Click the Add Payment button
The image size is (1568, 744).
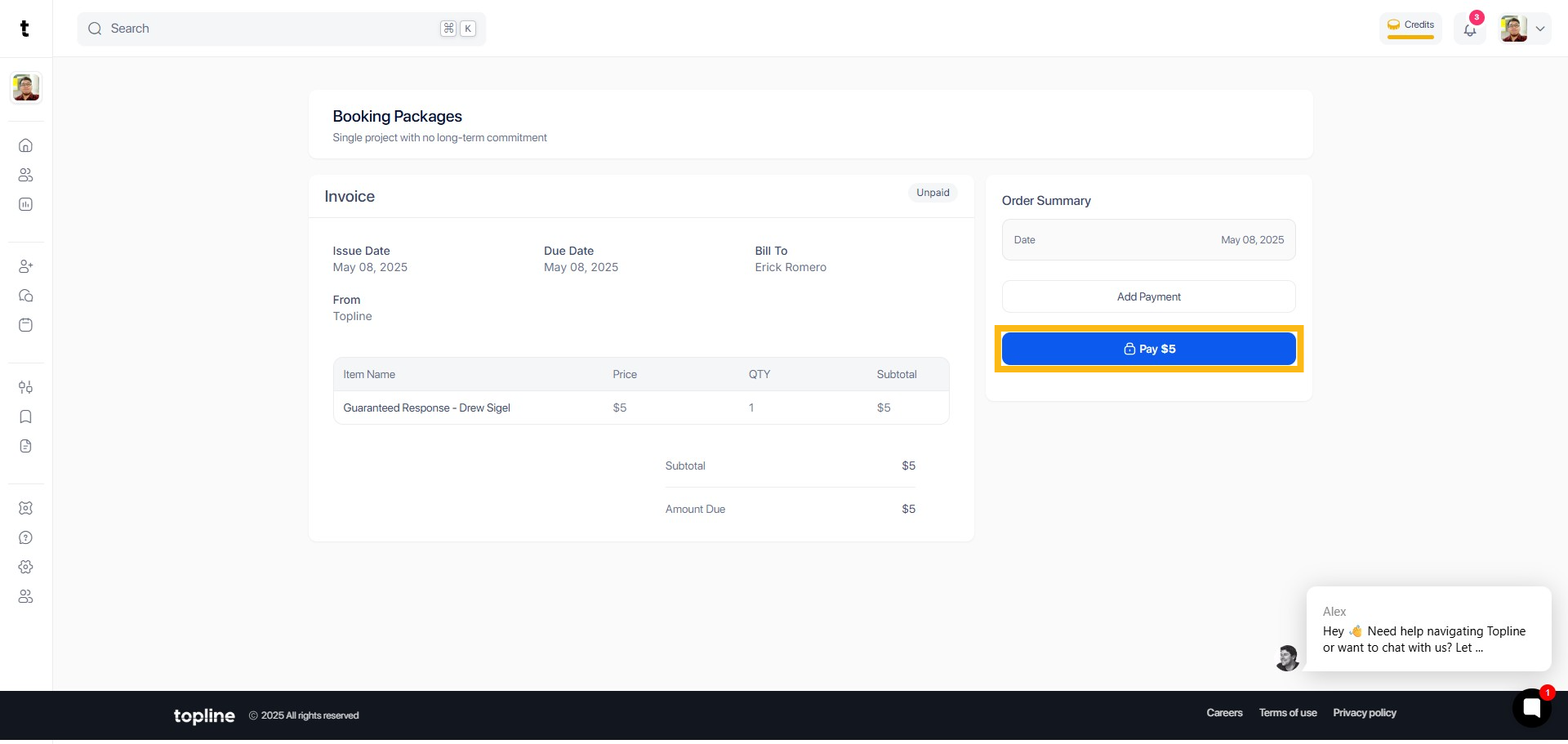coord(1149,296)
